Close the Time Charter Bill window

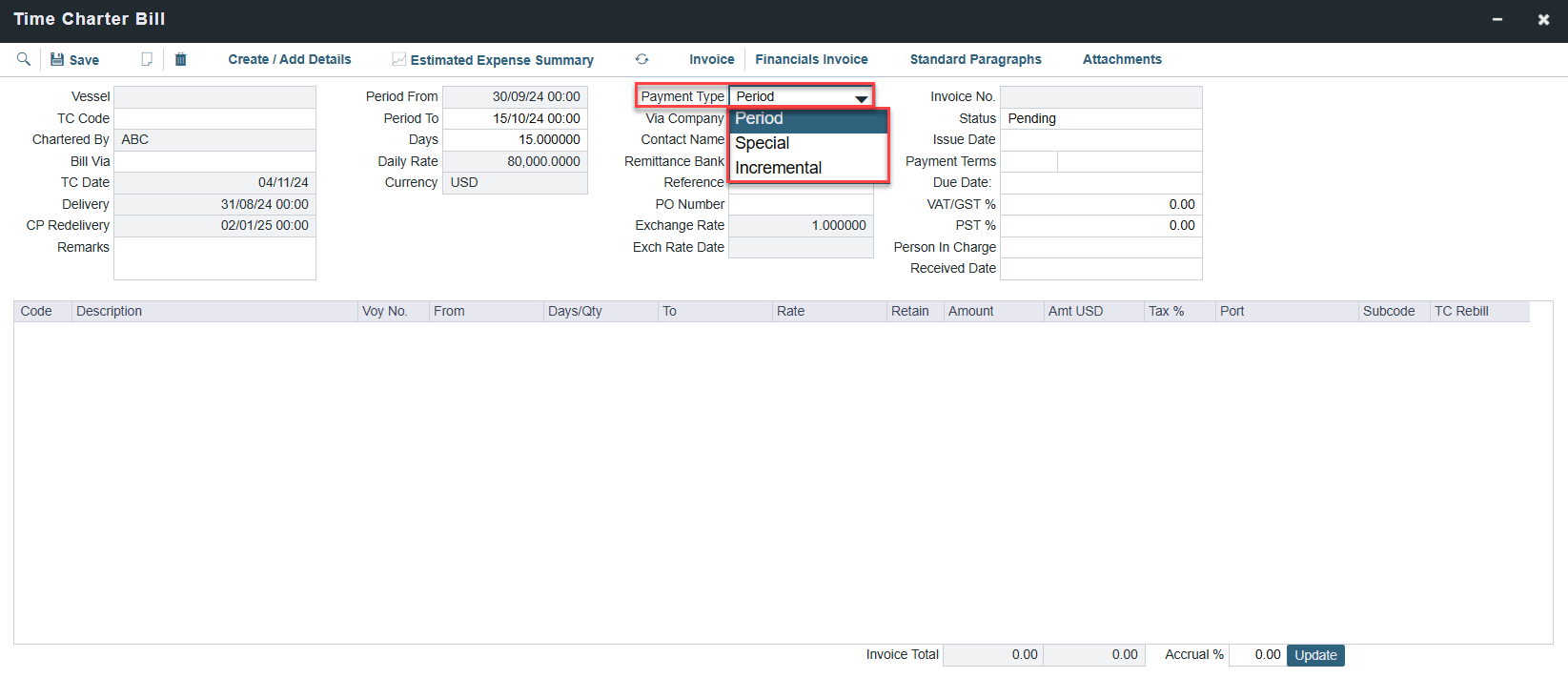click(x=1543, y=19)
